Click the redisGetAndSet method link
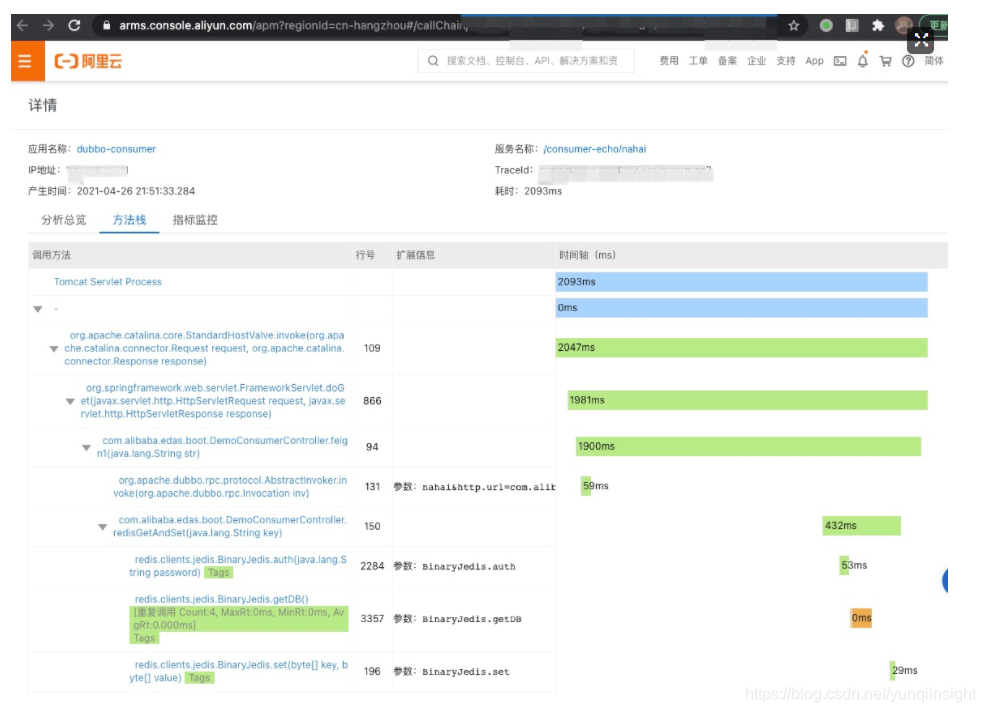The image size is (986, 712). tap(230, 526)
